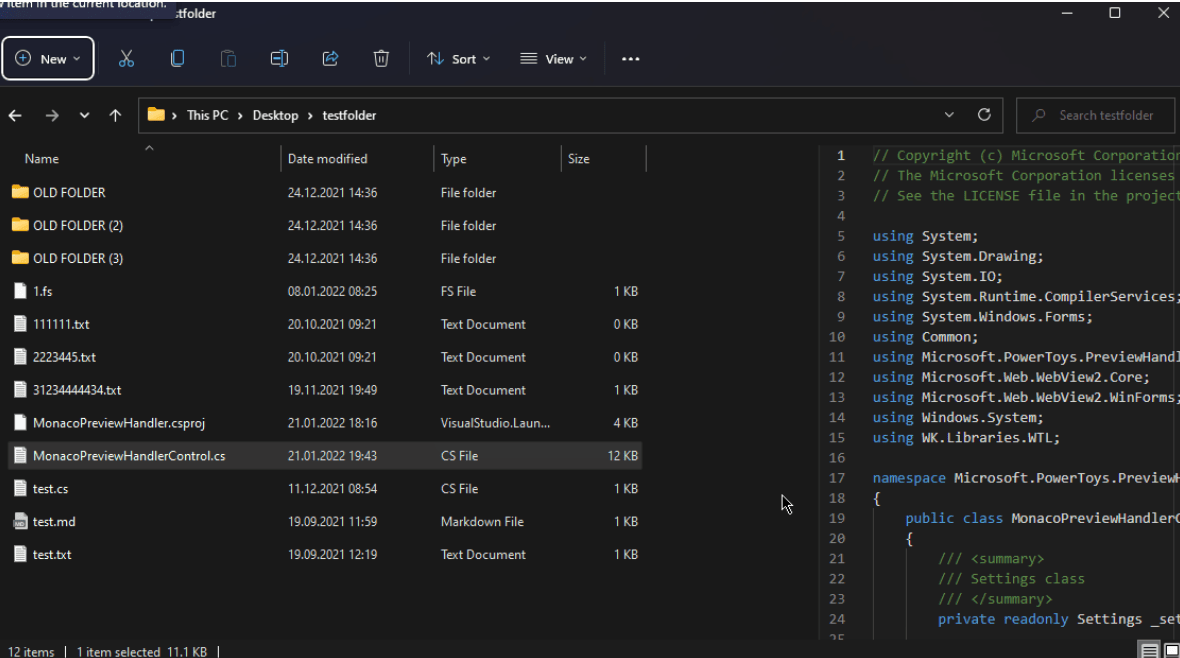Image resolution: width=1180 pixels, height=658 pixels.
Task: Select MonacoPreviewHandler.csproj file
Action: [119, 423]
